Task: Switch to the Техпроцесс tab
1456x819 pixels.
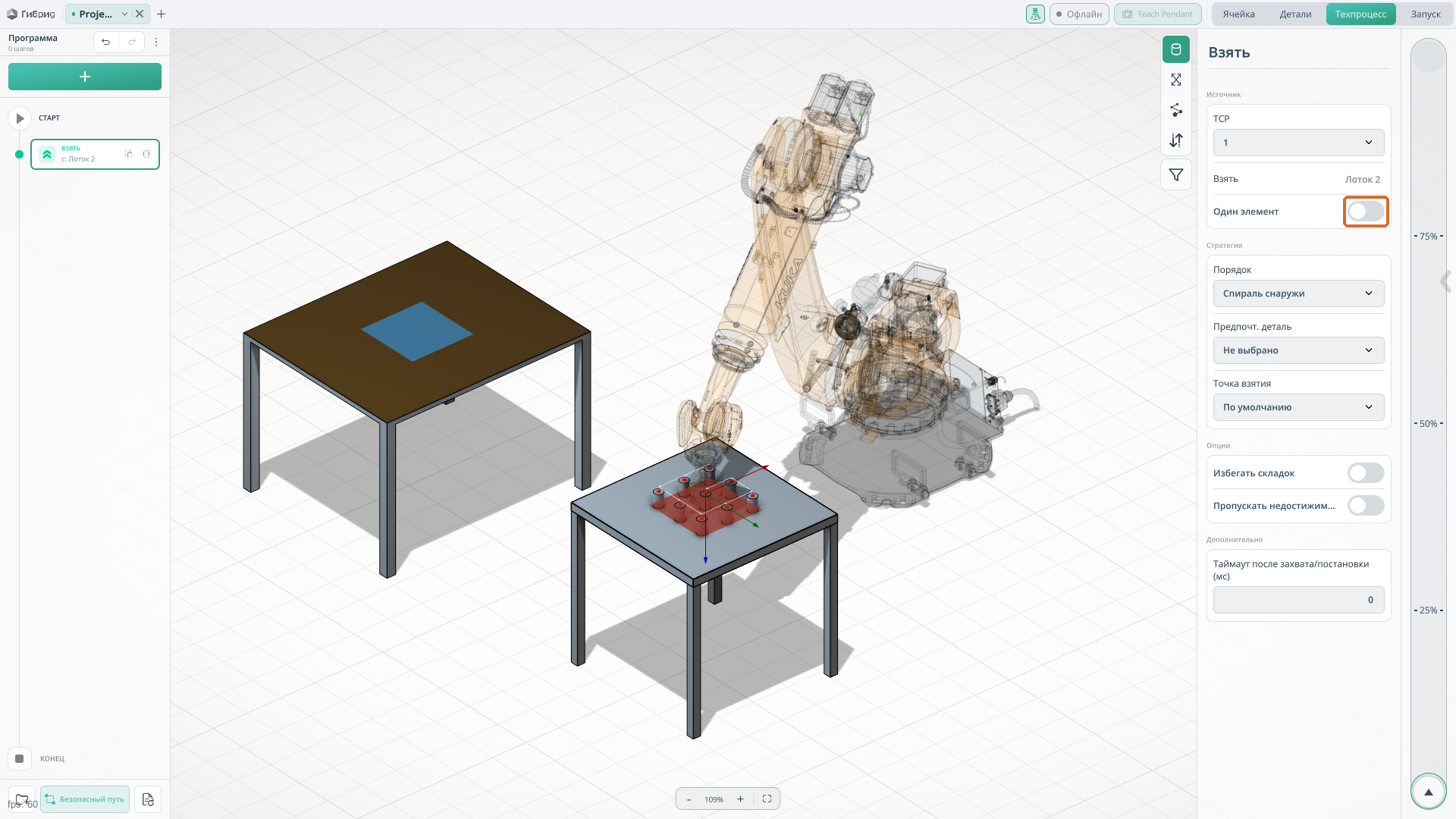Action: (1360, 14)
